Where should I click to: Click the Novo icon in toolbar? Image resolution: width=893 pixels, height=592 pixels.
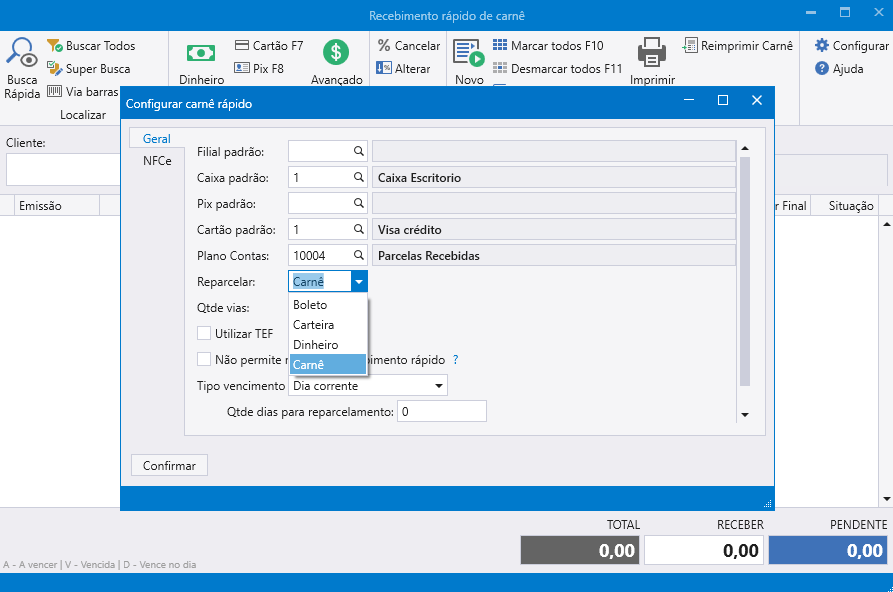[x=468, y=53]
